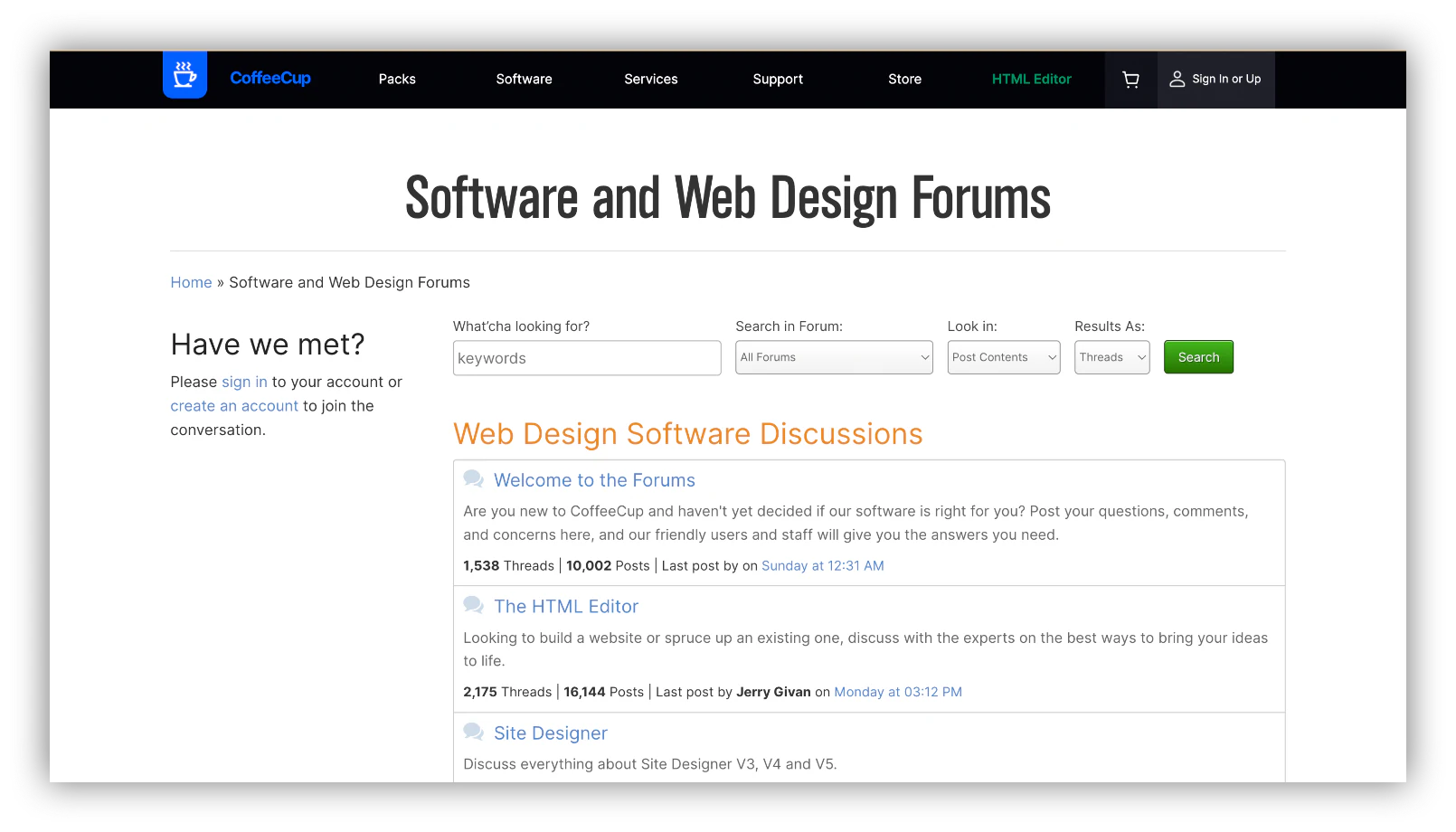This screenshot has height=832, width=1456.
Task: Click the chat bubble icon beside Welcome to the Forums
Action: [474, 478]
